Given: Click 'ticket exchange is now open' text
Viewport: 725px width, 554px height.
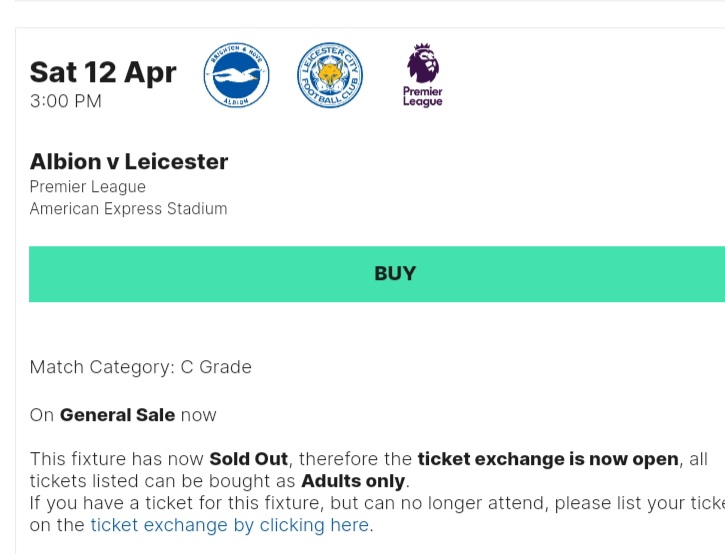Looking at the screenshot, I should point(548,459).
